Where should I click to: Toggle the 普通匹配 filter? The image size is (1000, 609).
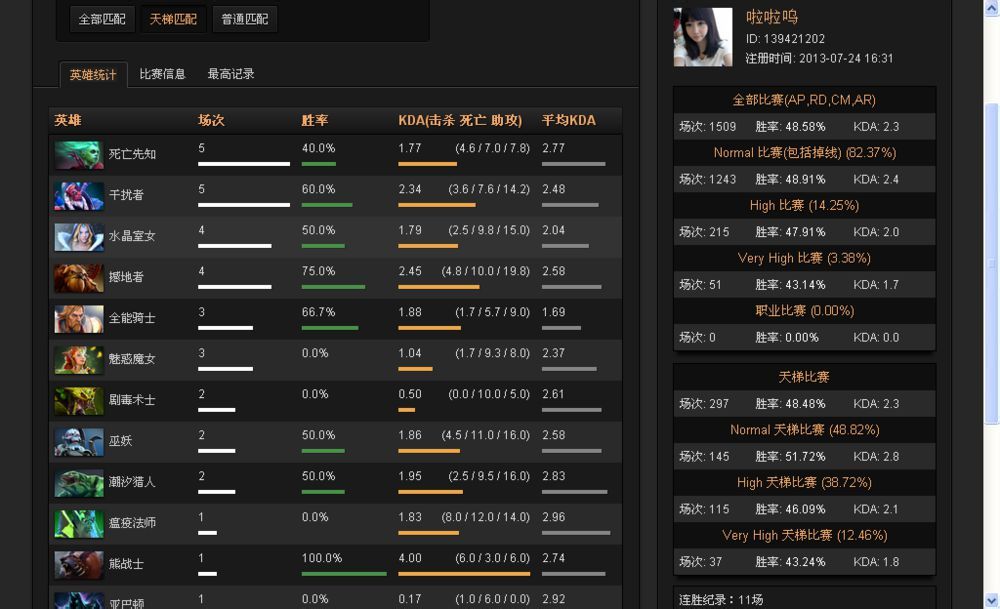tap(244, 19)
